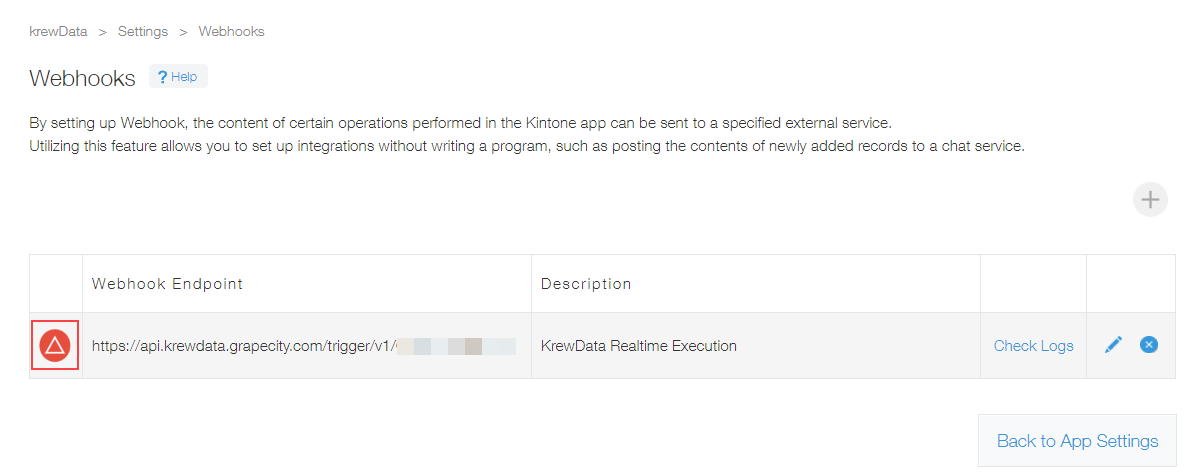Click the empty header cell above Check Logs
The height and width of the screenshot is (474, 1204).
pos(1033,284)
